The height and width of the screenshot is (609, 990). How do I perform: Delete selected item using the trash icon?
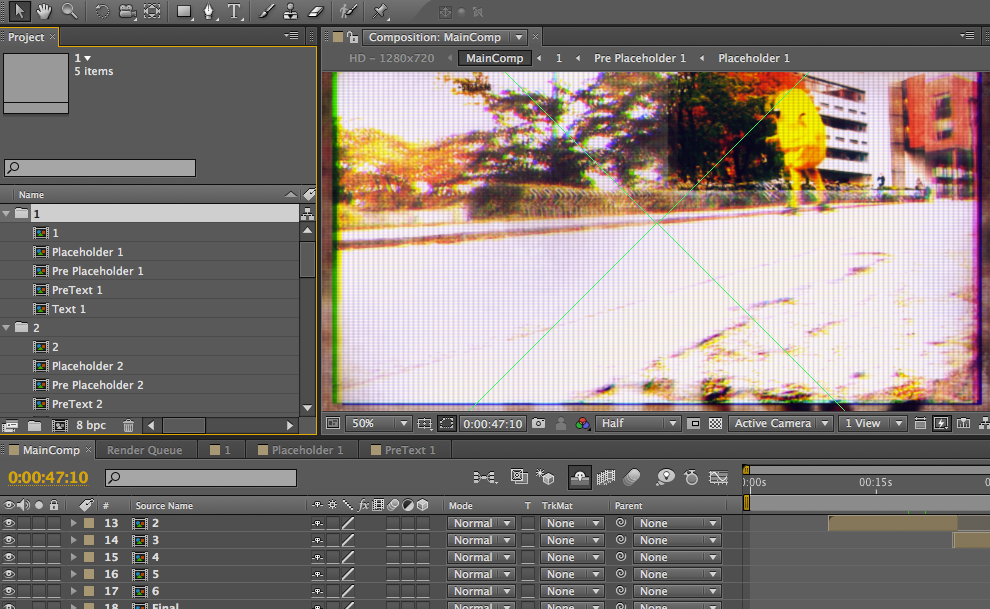128,426
